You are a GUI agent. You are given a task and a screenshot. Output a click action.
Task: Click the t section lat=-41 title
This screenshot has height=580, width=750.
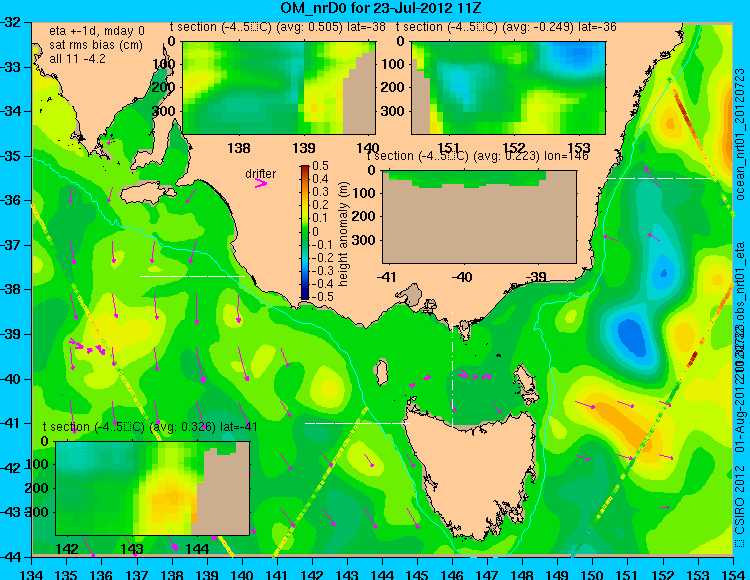point(150,427)
